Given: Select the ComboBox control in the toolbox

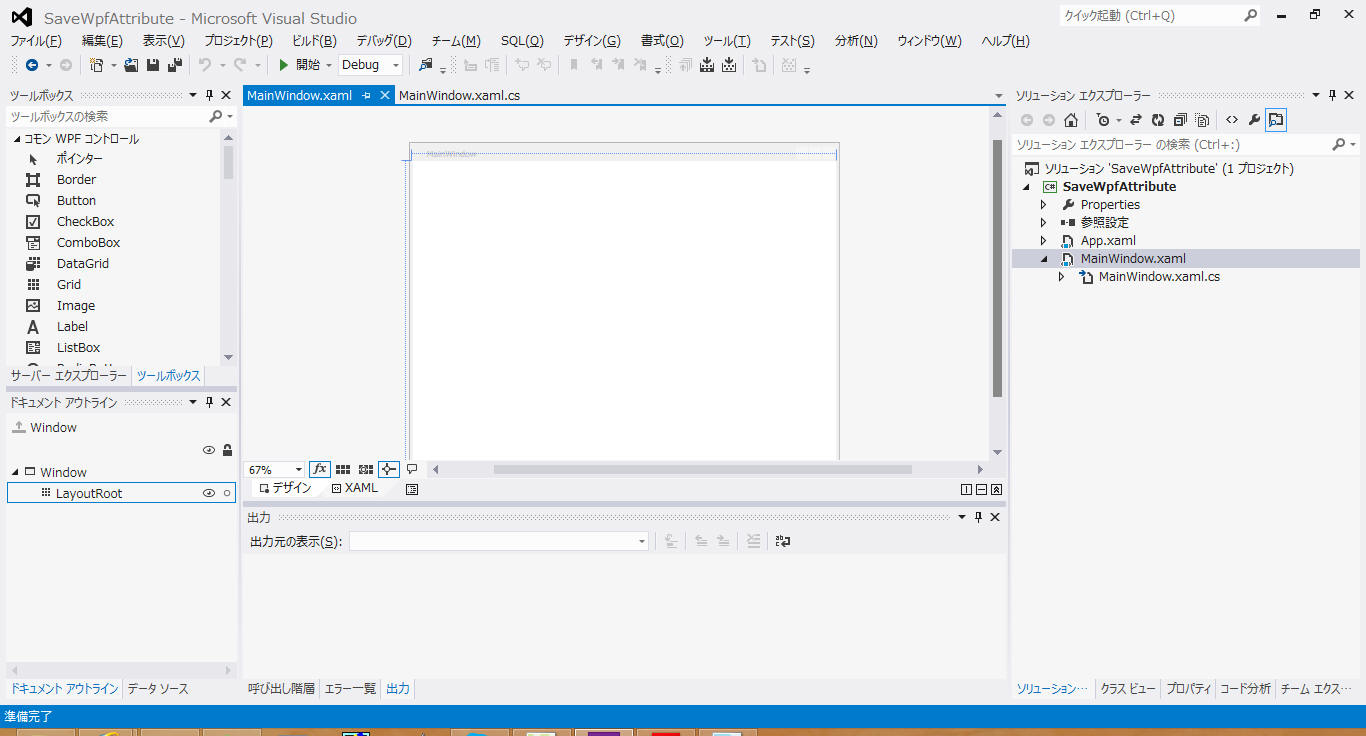Looking at the screenshot, I should 88,243.
